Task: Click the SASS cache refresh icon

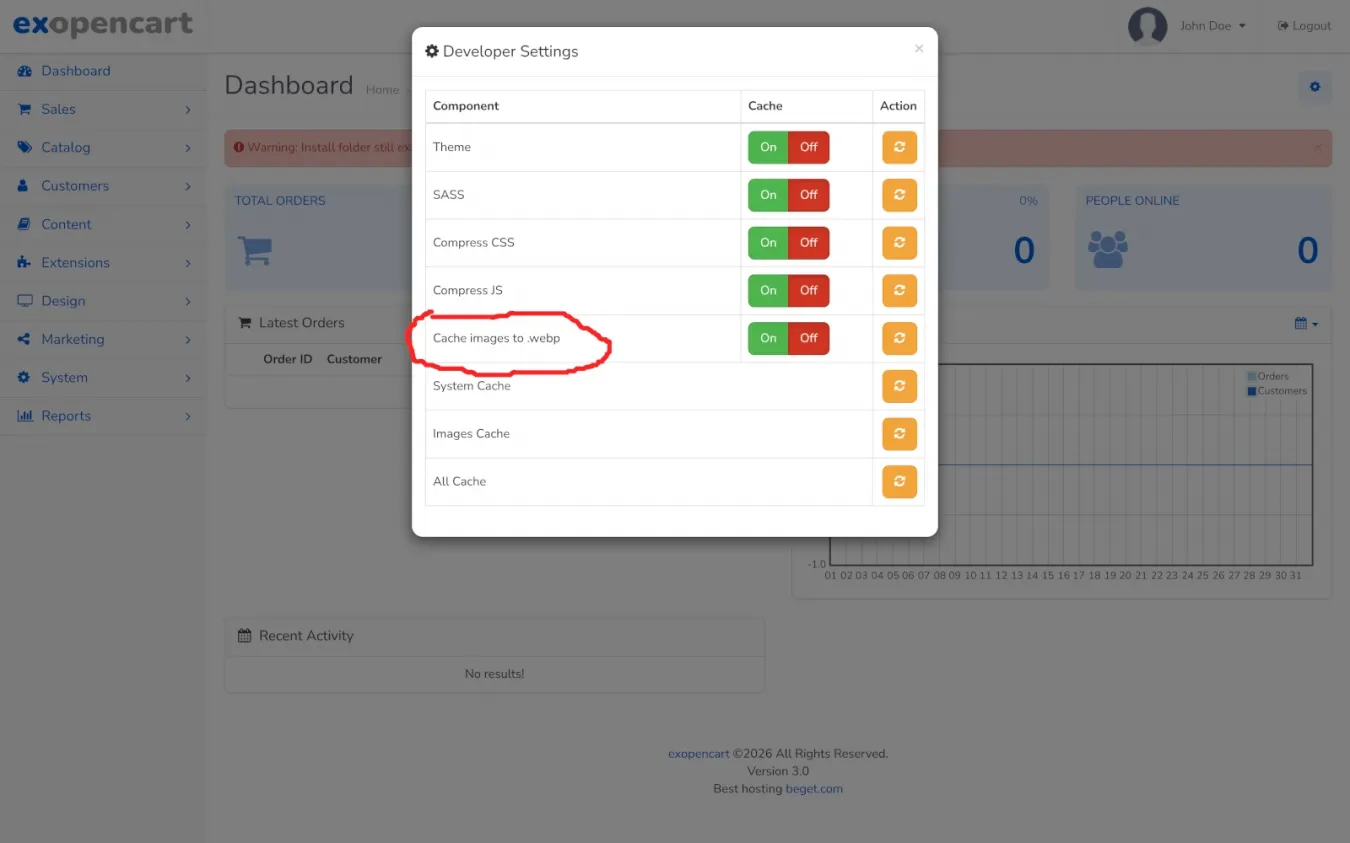Action: tap(899, 195)
